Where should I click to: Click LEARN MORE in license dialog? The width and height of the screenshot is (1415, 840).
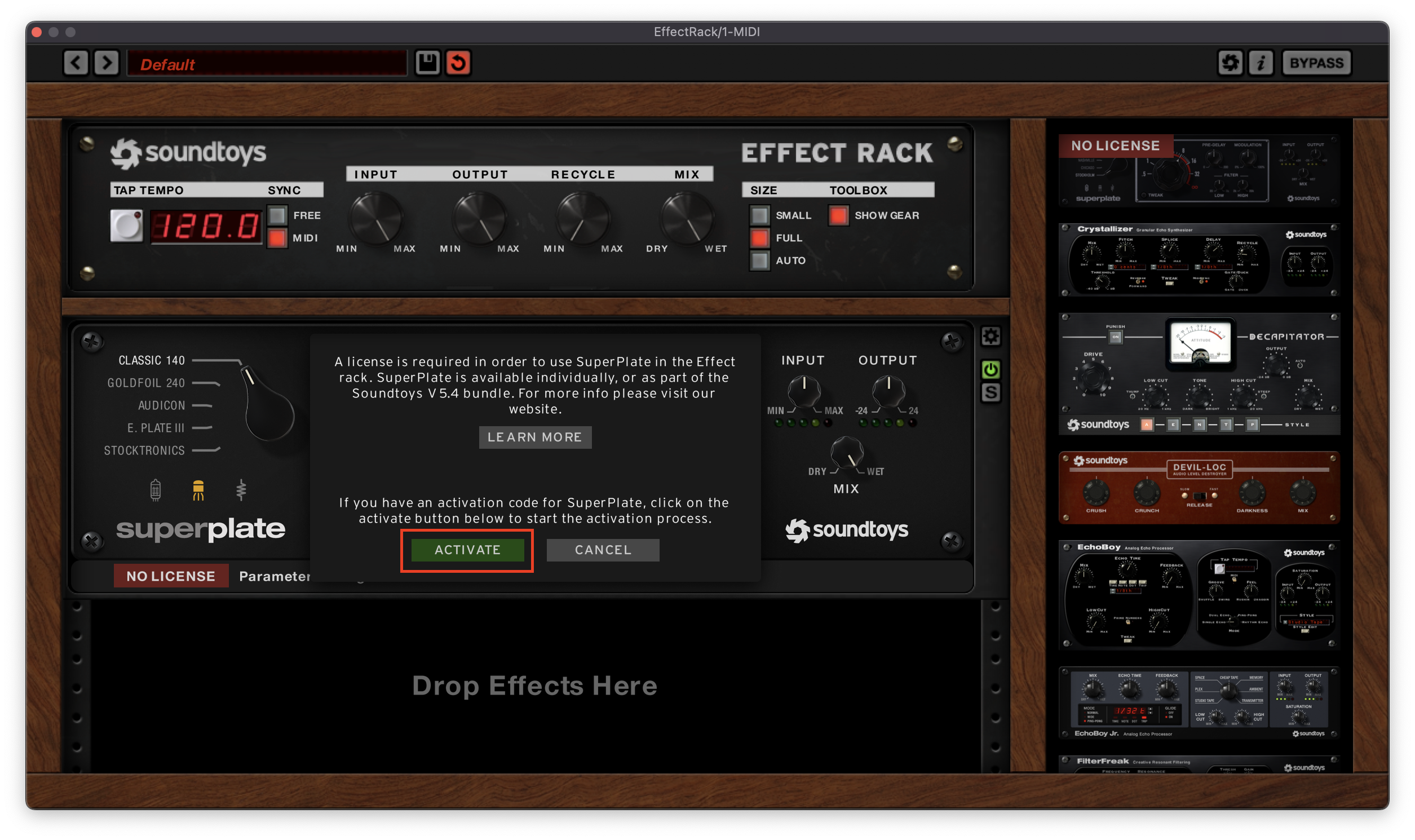click(536, 437)
